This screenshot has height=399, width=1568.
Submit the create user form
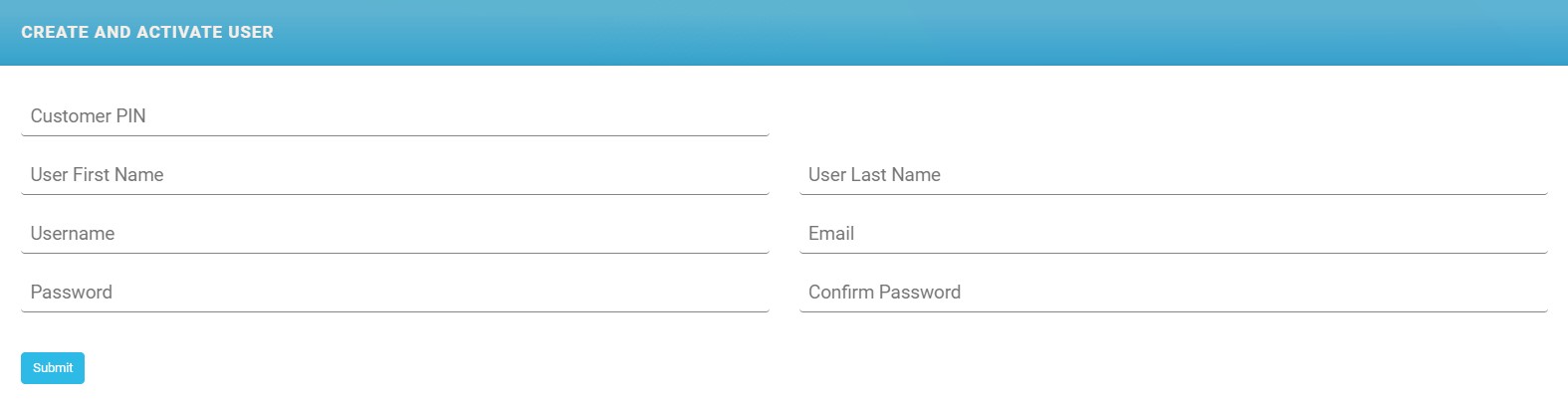(x=53, y=368)
